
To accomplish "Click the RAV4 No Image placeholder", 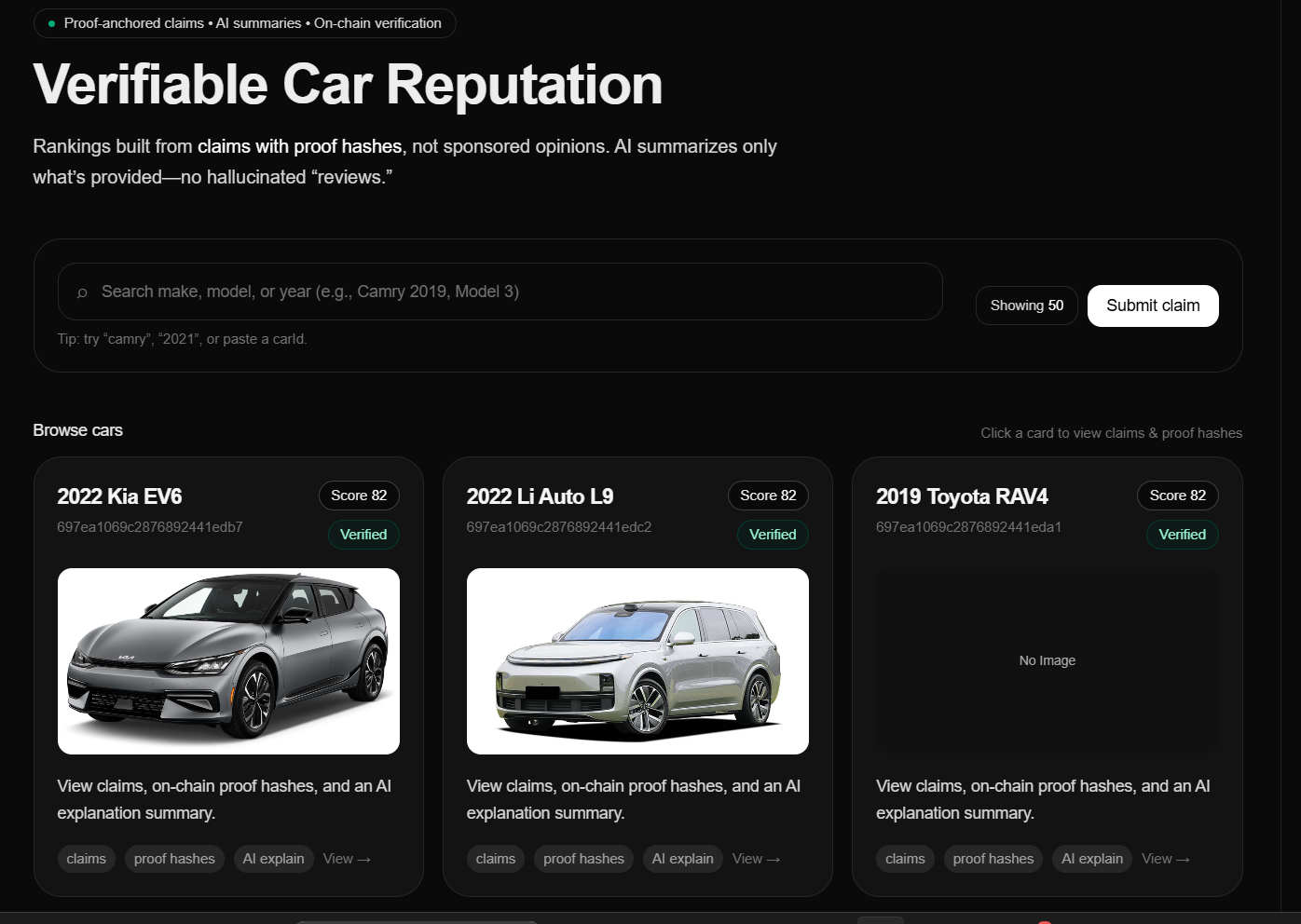I will (1047, 661).
